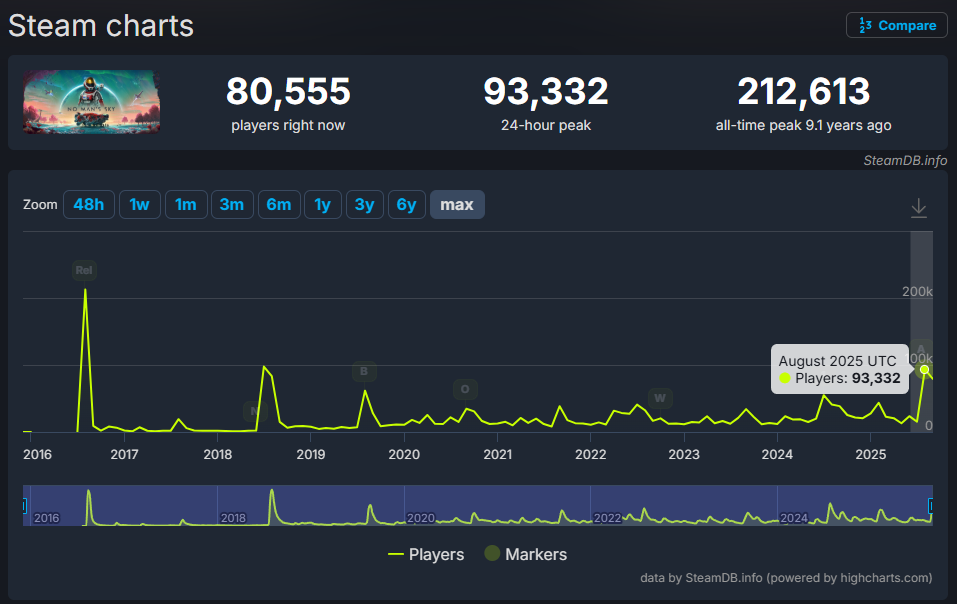Grab the navigator's left range handle
Screen dimensions: 957x604
point(24,506)
